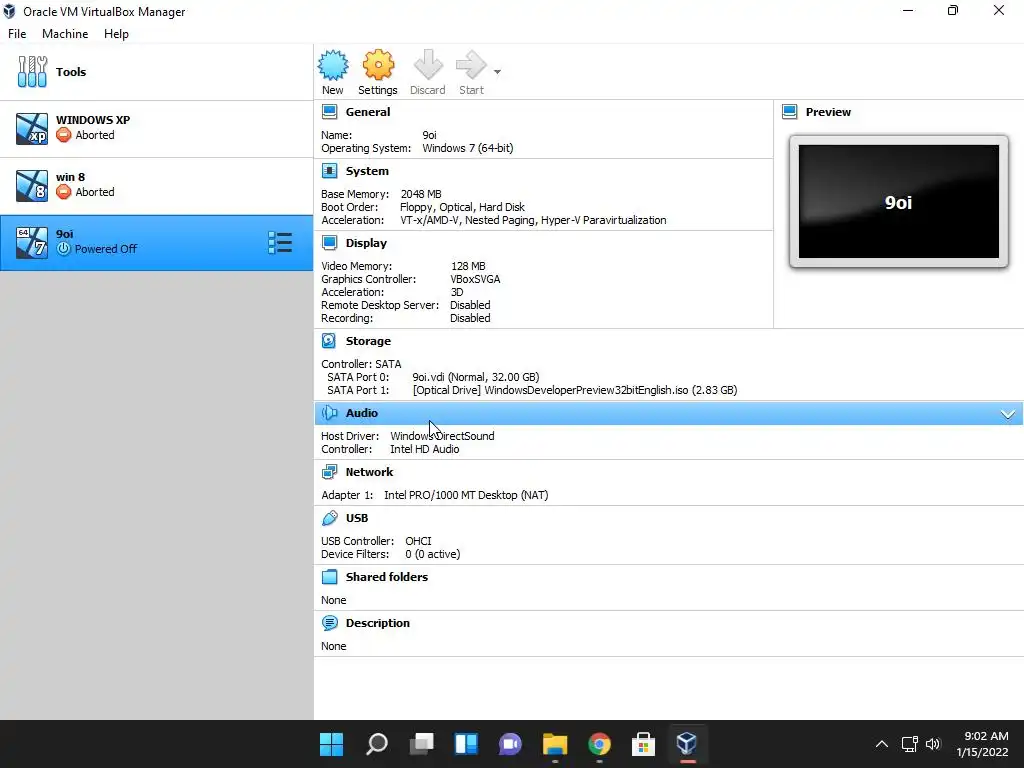Viewport: 1024px width, 768px height.
Task: Click the WindowsDeveloperPreview32bitEnglish.iso optical drive entry
Action: pos(575,390)
